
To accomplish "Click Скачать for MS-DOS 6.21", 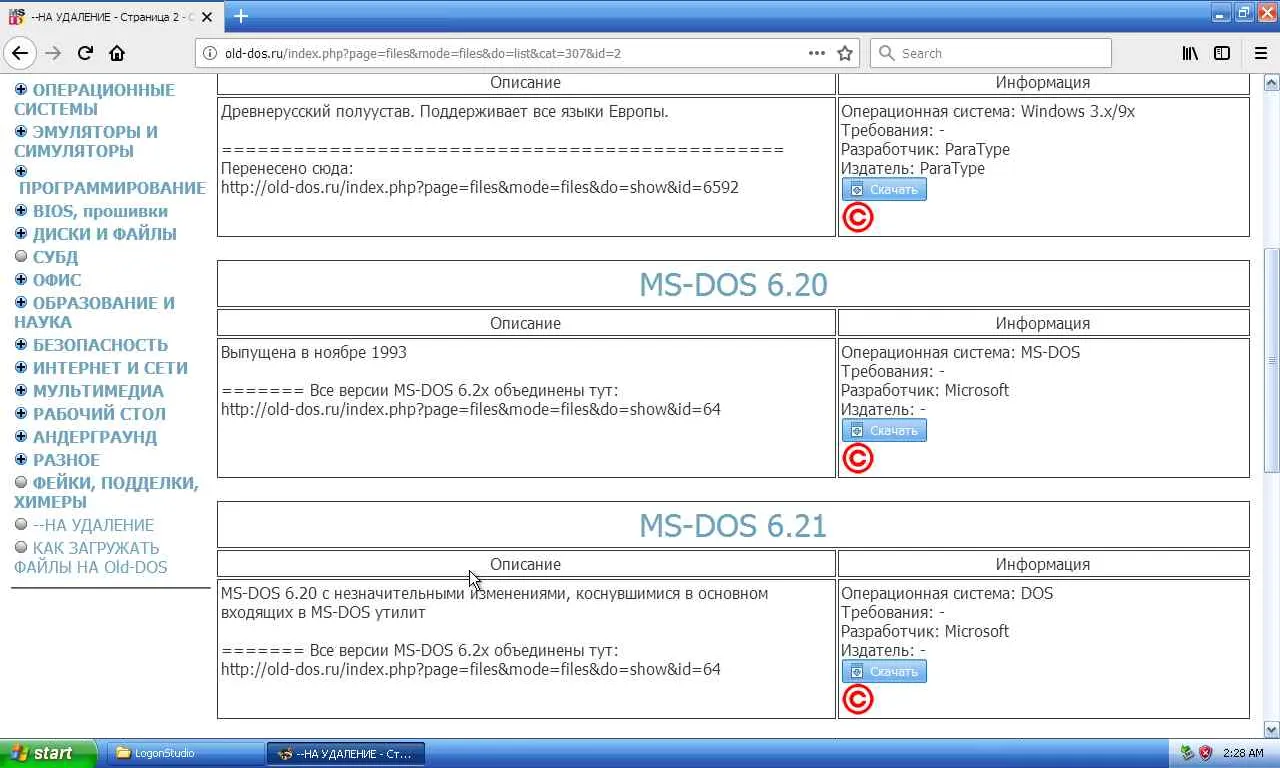I will (x=884, y=671).
